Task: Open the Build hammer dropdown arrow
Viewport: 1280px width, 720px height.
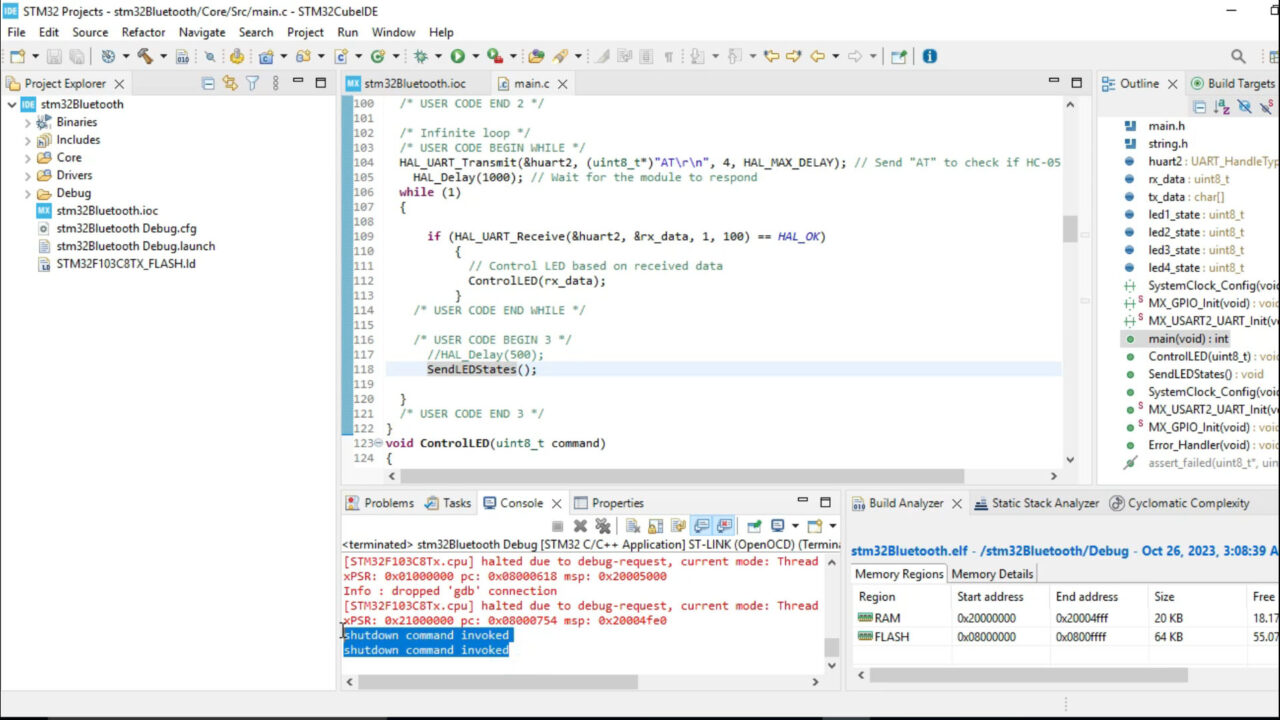Action: 163,57
